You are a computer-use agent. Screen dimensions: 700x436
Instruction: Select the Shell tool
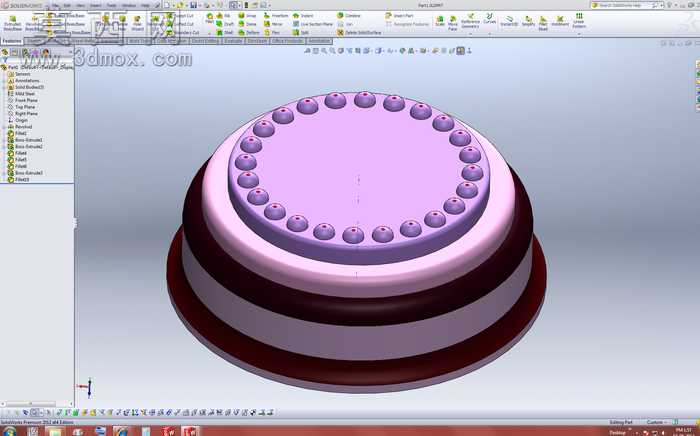225,33
